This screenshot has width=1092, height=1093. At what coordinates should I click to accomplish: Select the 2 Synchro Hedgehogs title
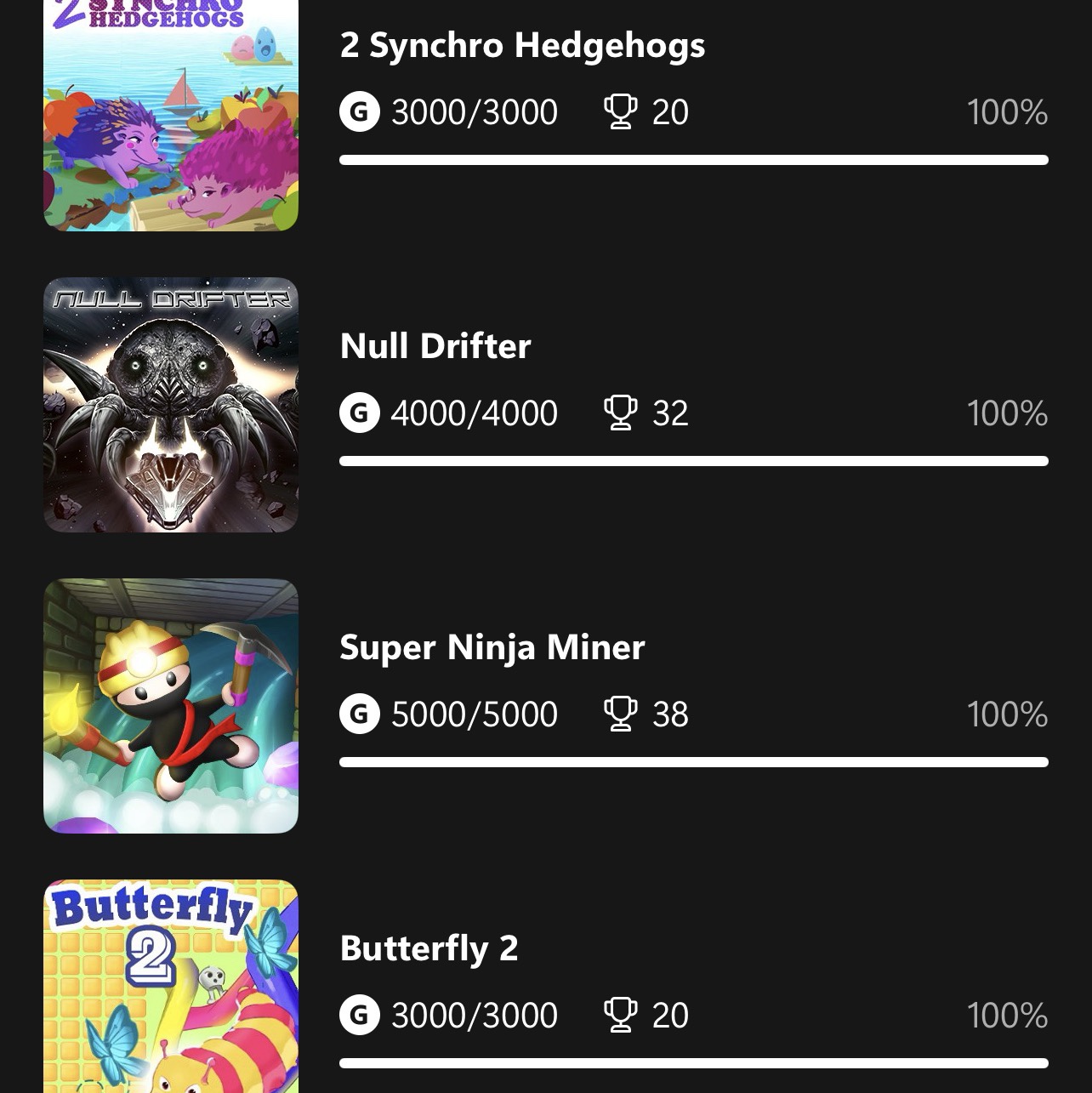click(x=522, y=46)
